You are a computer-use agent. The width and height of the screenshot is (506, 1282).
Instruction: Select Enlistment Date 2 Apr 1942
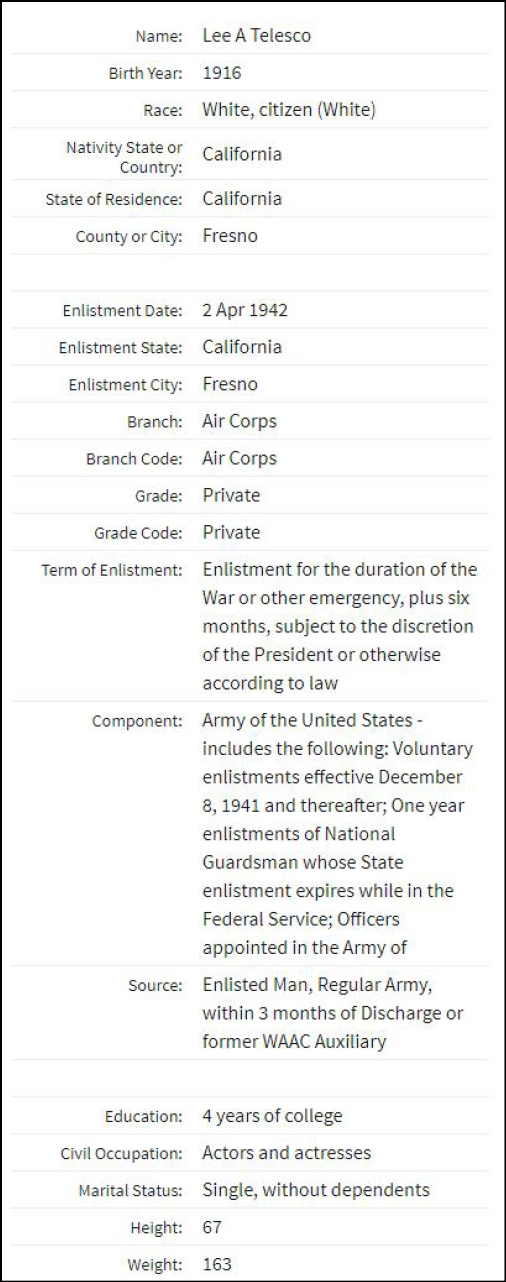coord(245,310)
